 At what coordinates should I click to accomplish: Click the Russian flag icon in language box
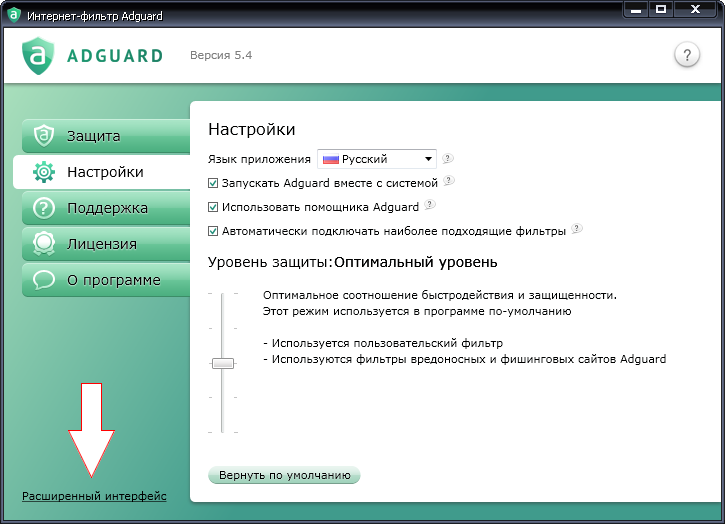(331, 160)
